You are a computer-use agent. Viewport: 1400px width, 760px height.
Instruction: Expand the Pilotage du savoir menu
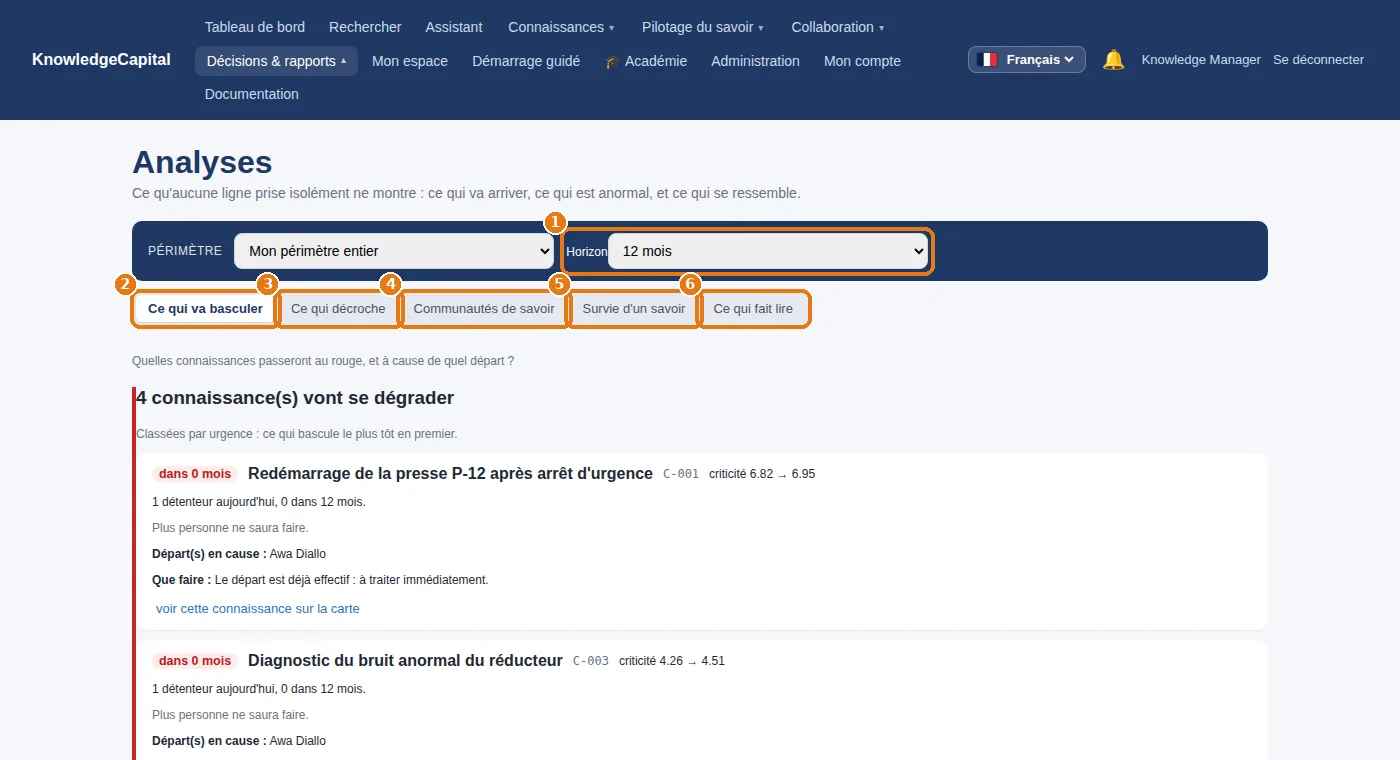click(703, 27)
